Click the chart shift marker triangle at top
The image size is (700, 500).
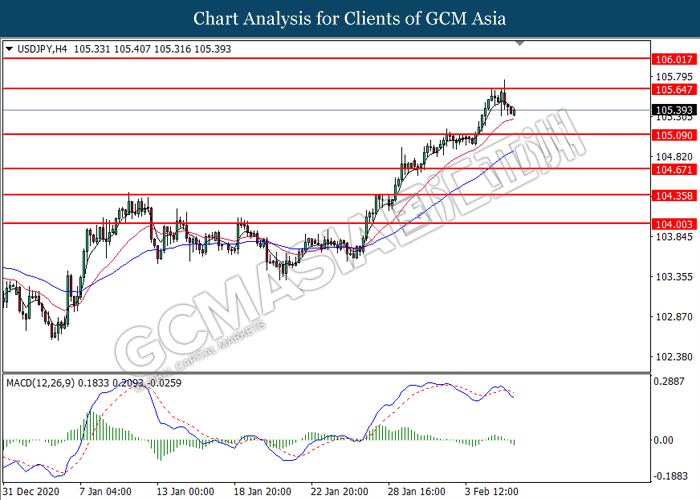pos(520,43)
